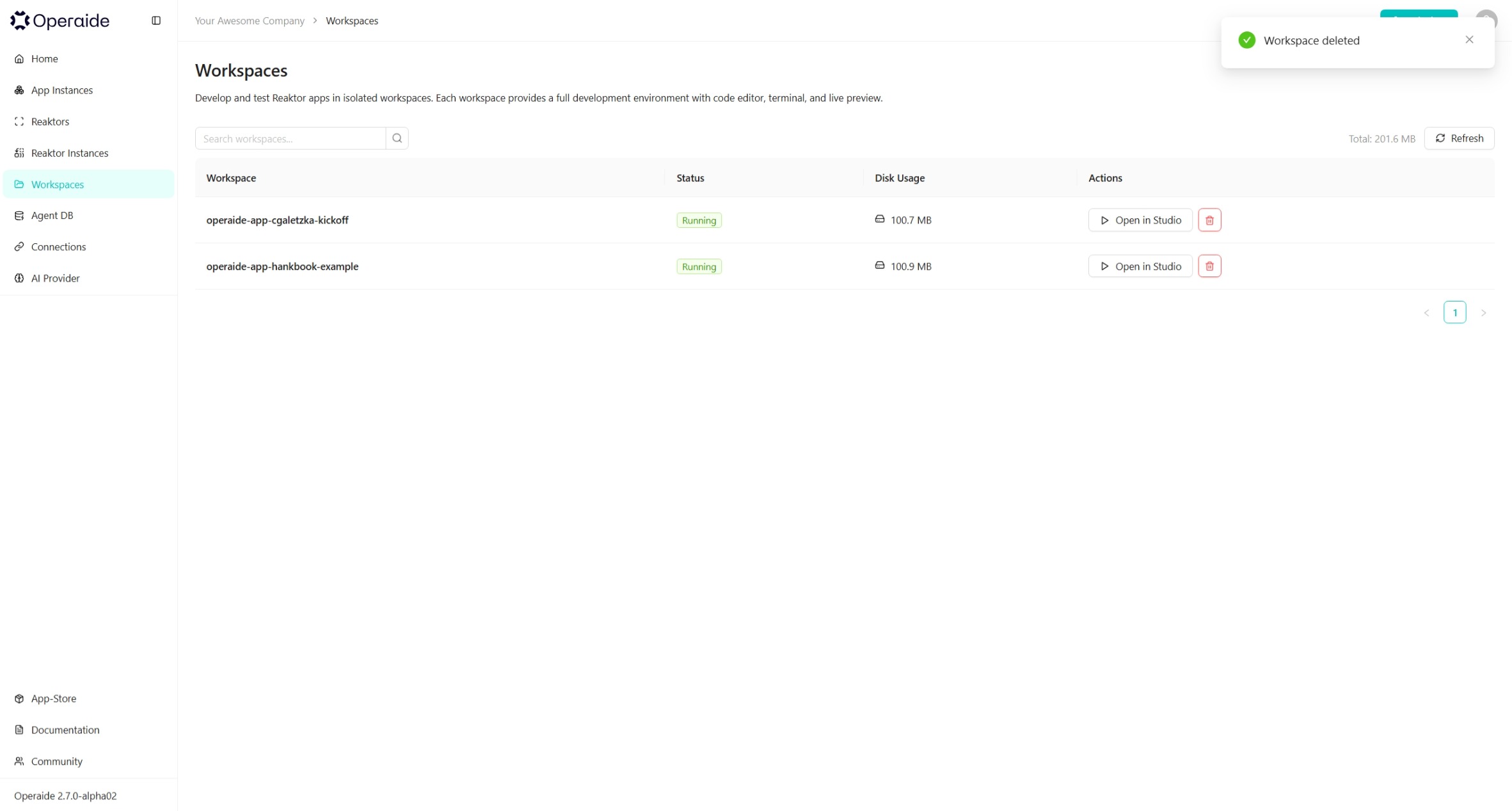Focus the Search workspaces field
Viewport: 1512px width, 811px height.
pos(290,138)
